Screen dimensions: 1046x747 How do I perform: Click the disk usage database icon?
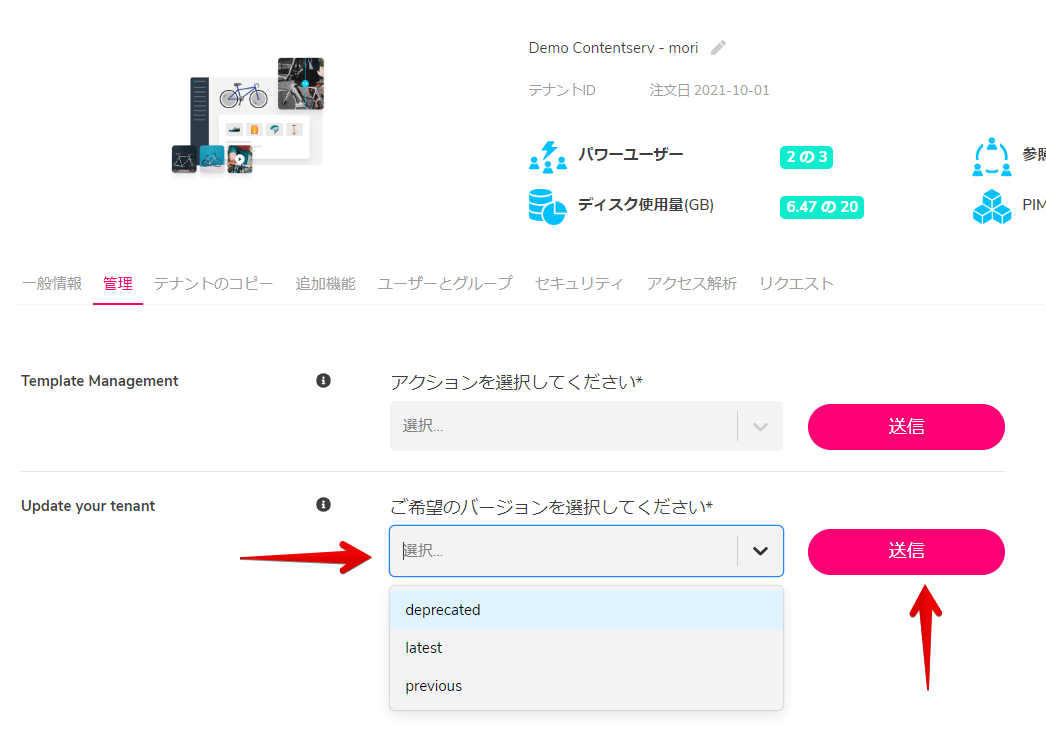coord(547,206)
